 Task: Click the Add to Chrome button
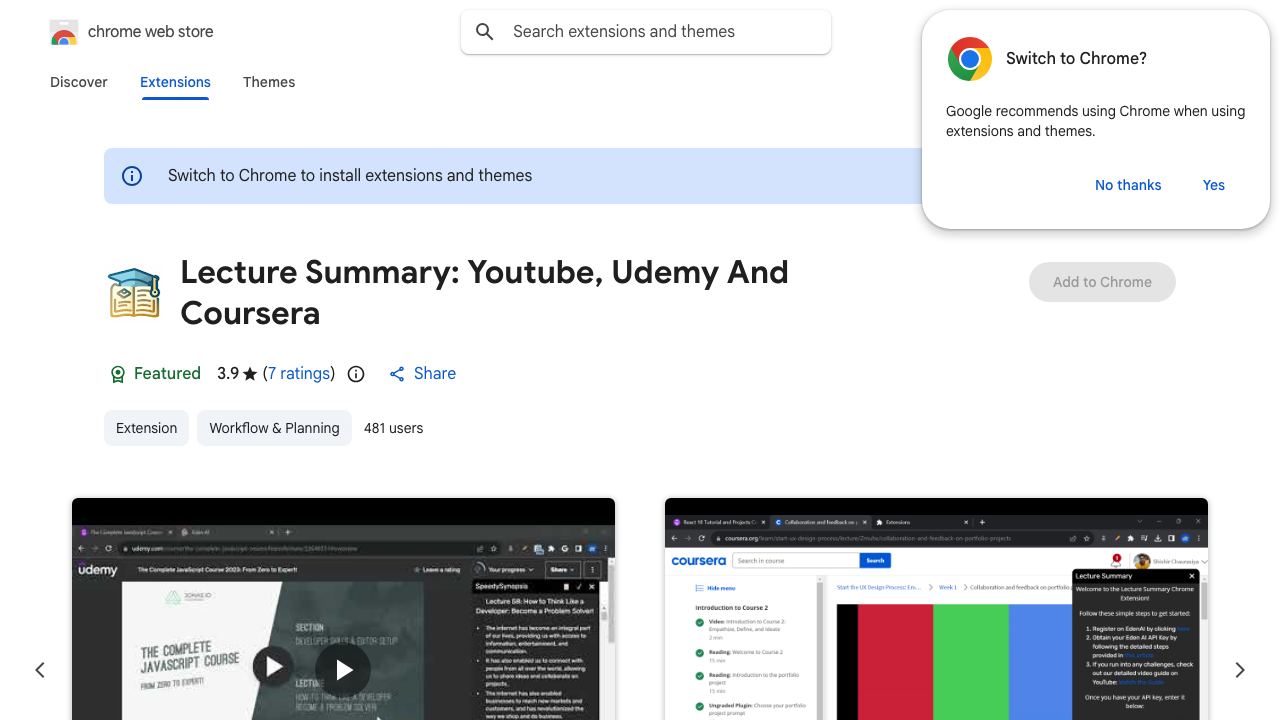[1102, 282]
